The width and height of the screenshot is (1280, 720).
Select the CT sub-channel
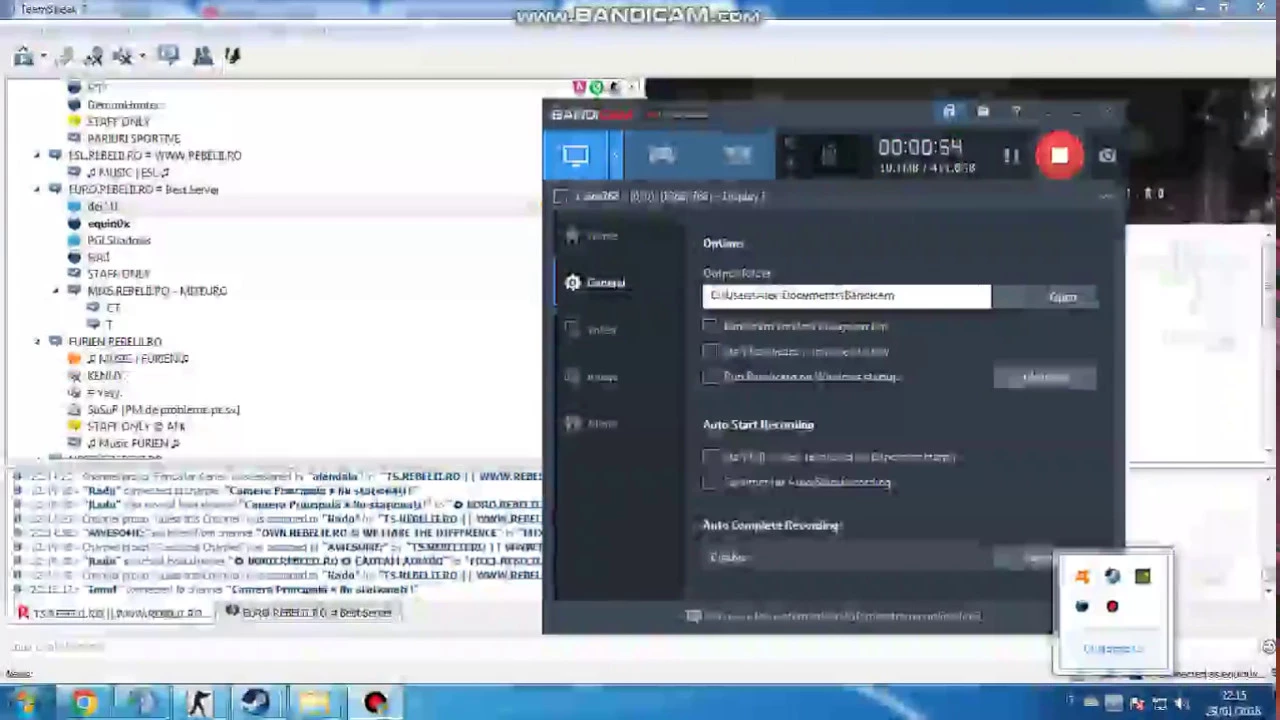[112, 308]
